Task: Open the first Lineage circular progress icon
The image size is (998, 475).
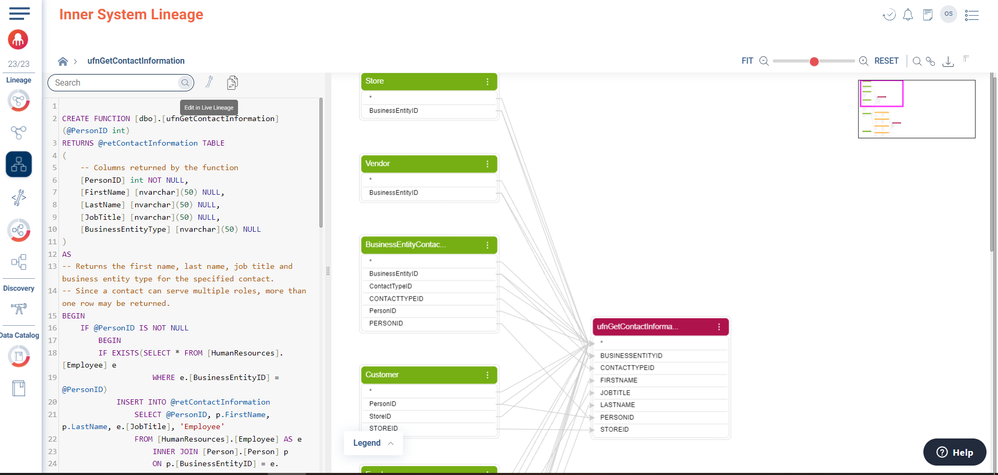Action: pos(18,101)
